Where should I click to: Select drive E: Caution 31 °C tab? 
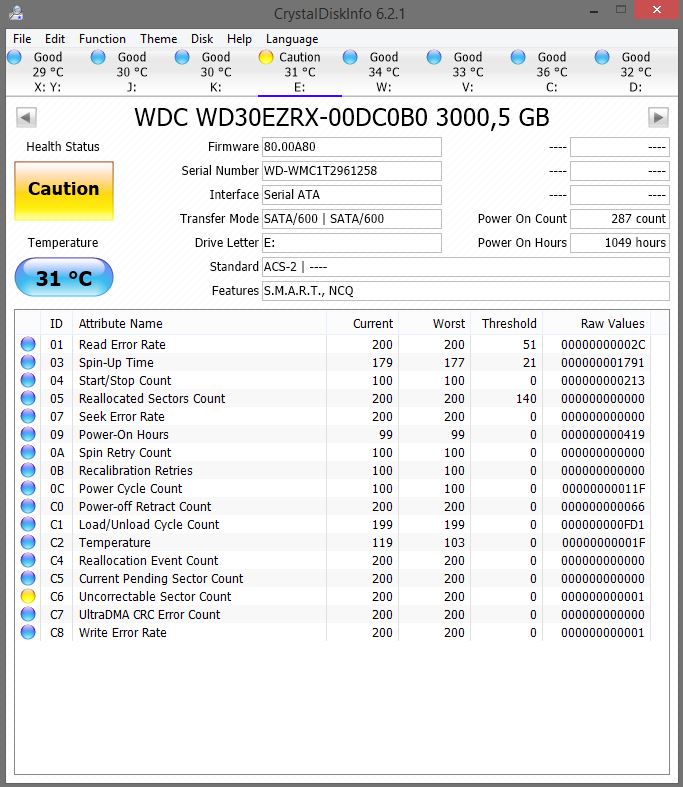(x=300, y=72)
